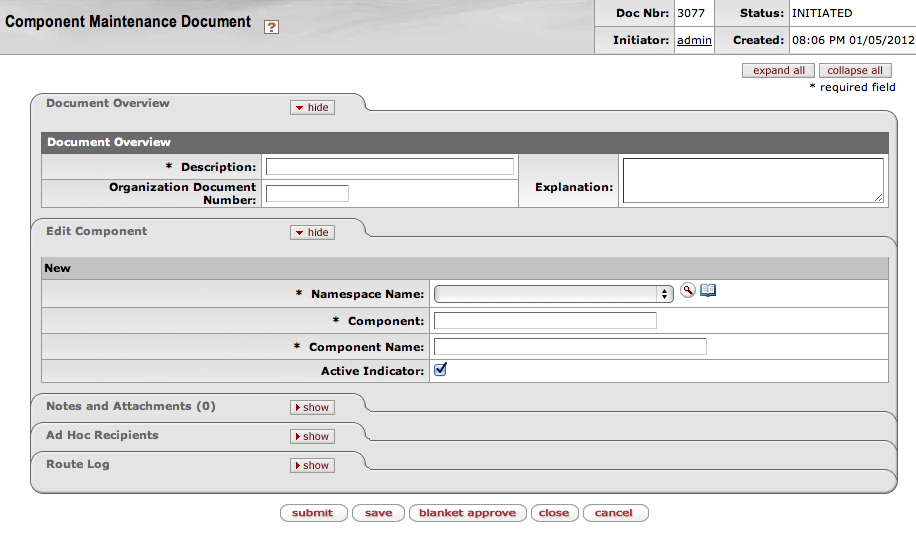This screenshot has width=916, height=553.
Task: Click the blanket approve button
Action: [x=468, y=513]
